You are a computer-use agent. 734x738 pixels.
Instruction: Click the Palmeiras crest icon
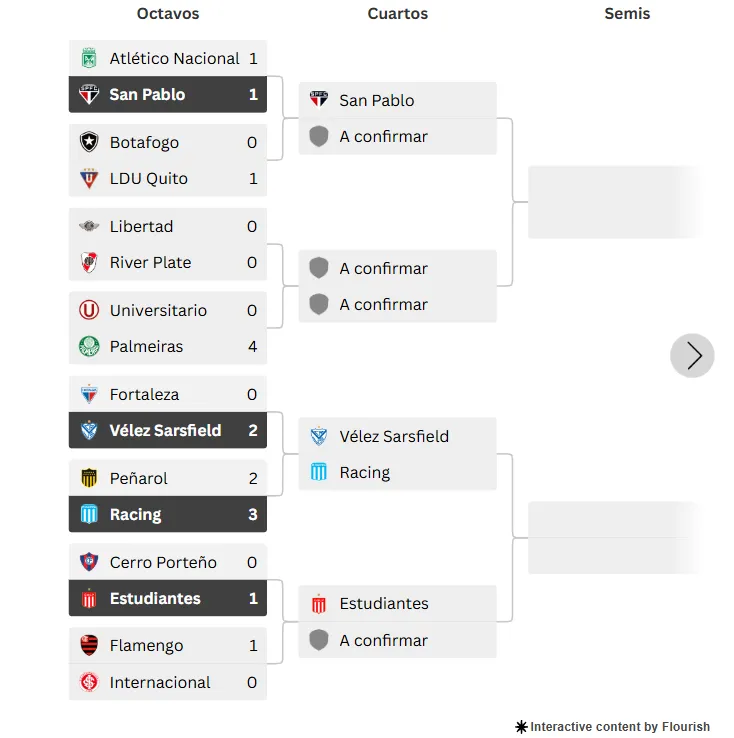pyautogui.click(x=89, y=347)
